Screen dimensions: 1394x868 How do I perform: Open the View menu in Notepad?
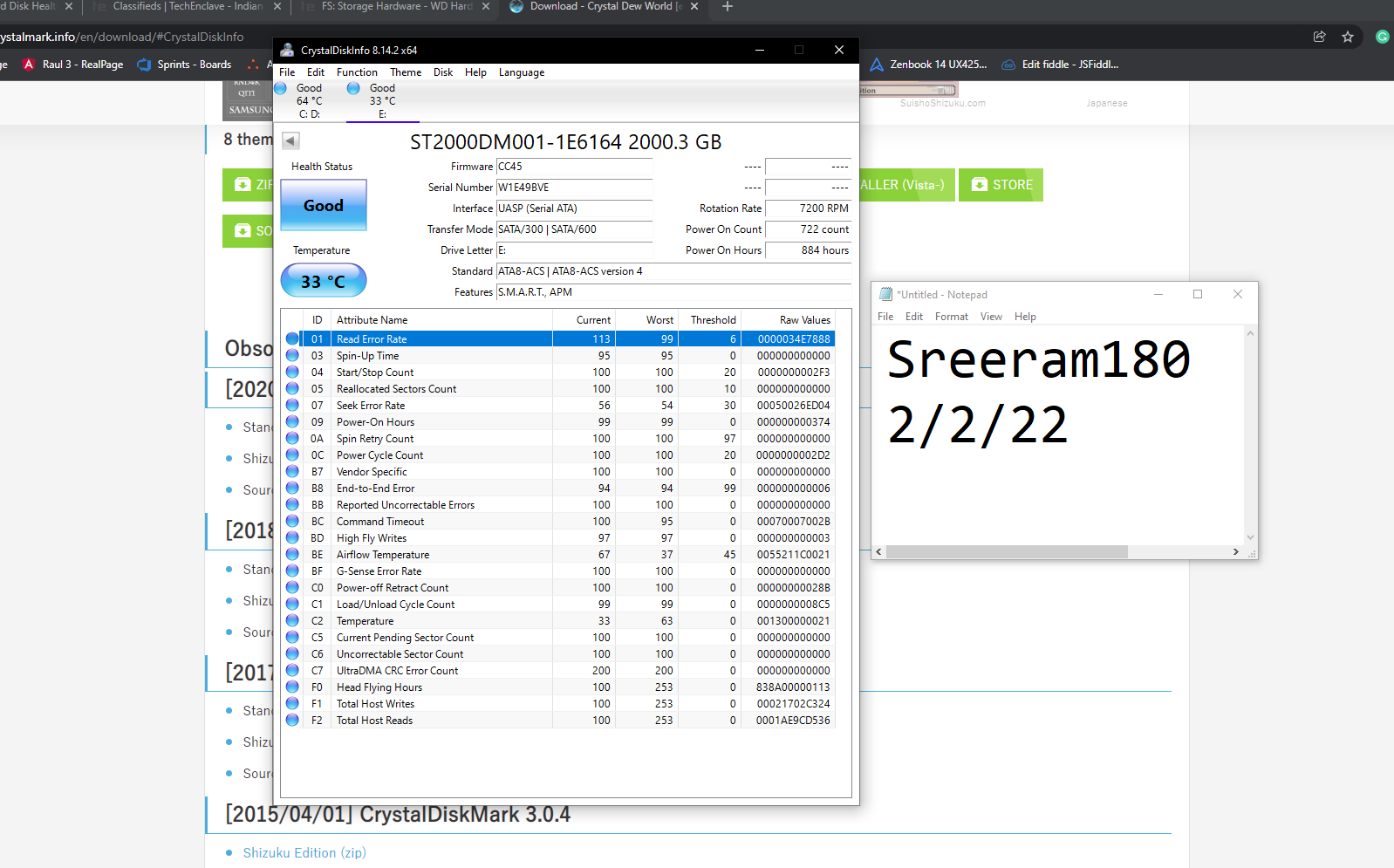click(991, 317)
